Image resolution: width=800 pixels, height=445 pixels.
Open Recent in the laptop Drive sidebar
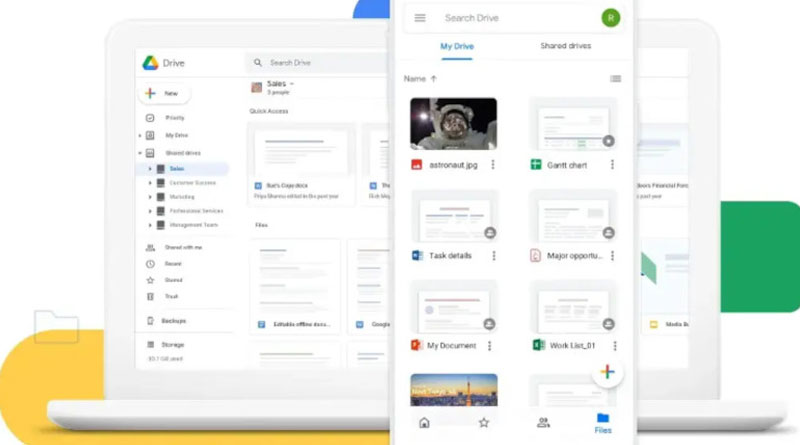click(x=173, y=264)
